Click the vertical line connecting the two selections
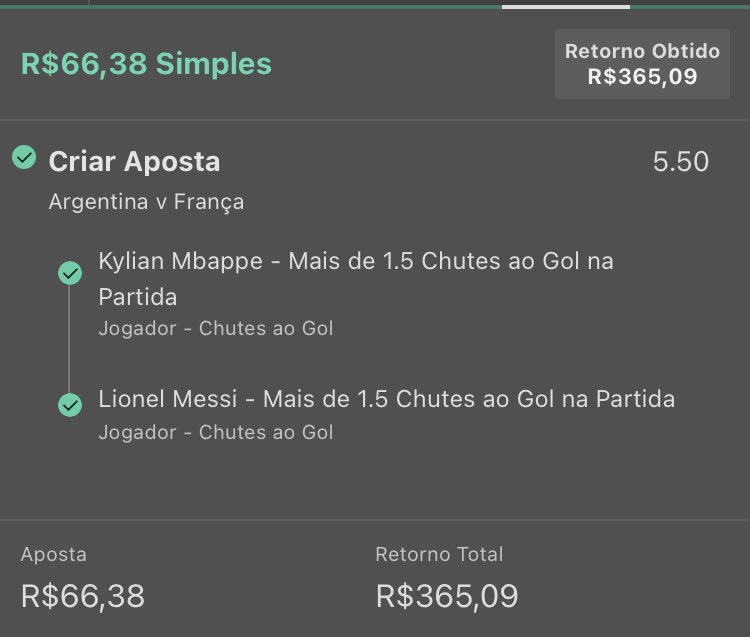The image size is (750, 637). click(x=69, y=339)
